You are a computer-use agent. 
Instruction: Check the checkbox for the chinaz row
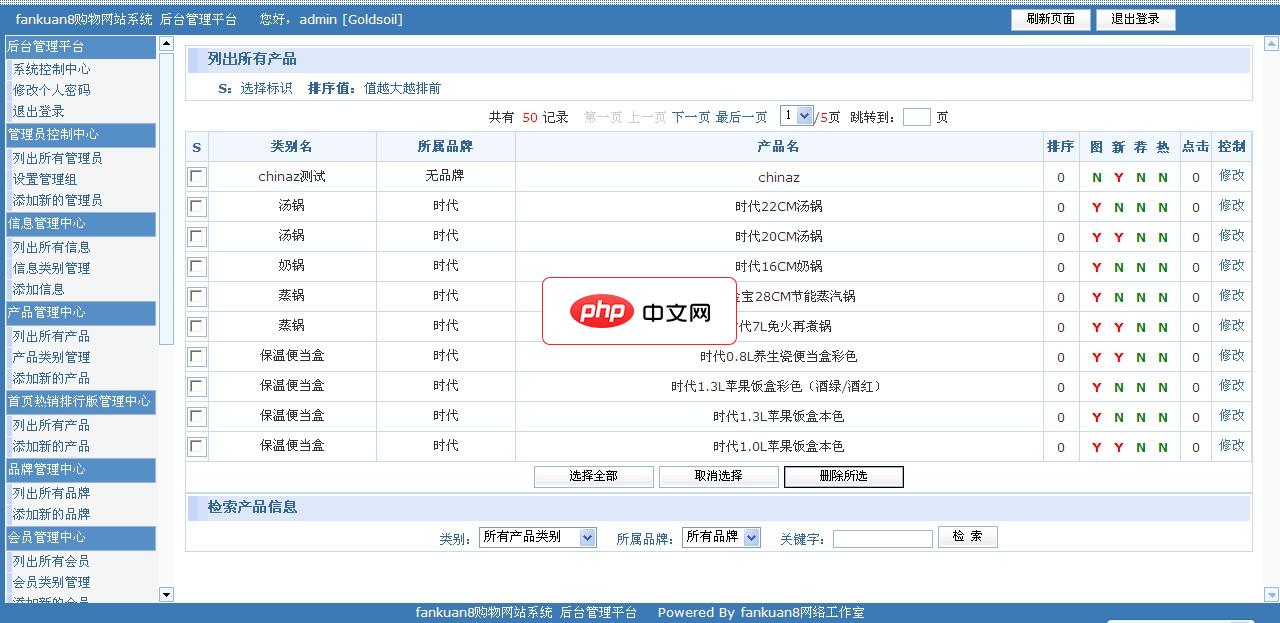pyautogui.click(x=196, y=177)
